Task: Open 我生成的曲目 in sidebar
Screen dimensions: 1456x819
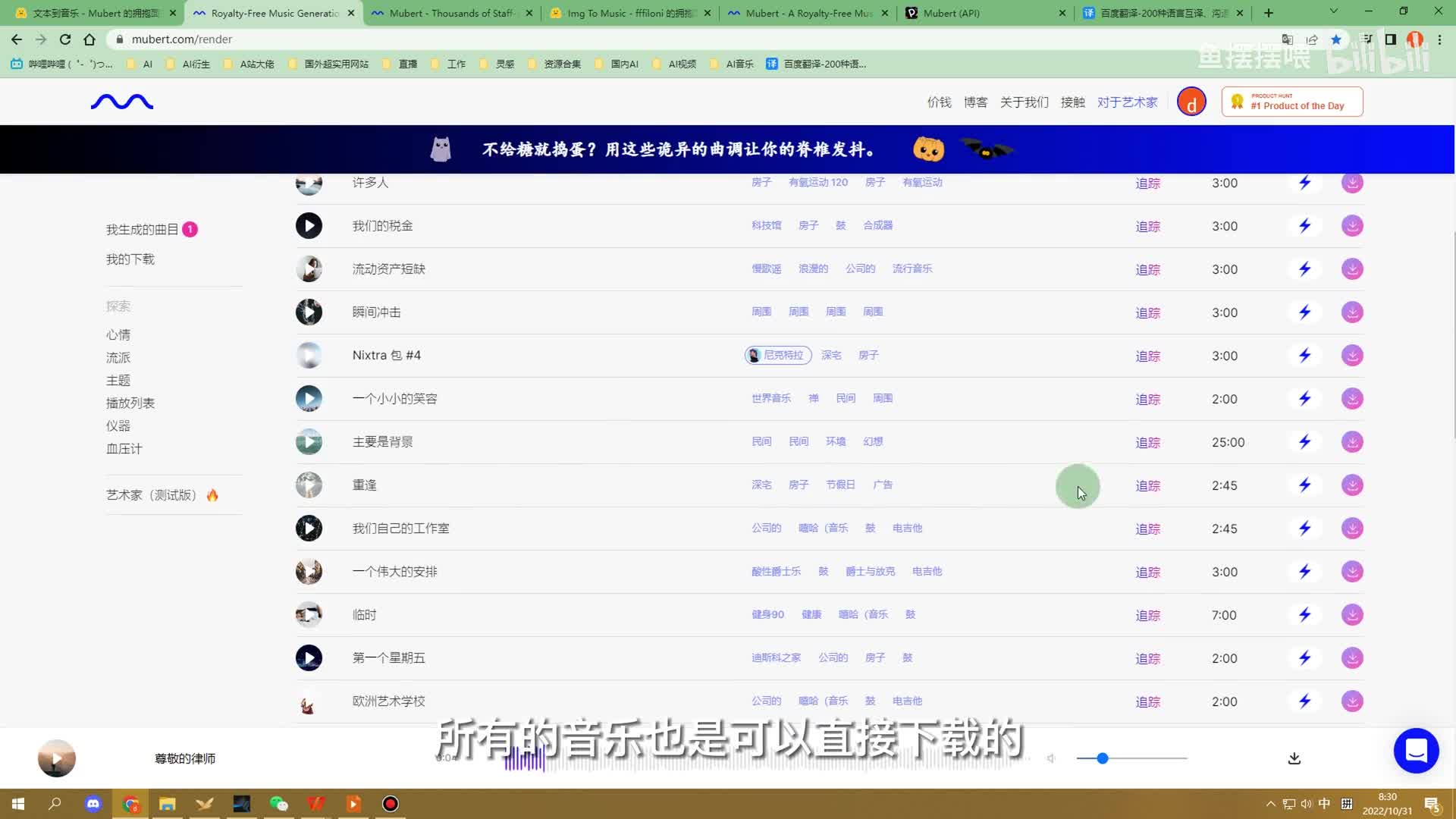Action: click(x=143, y=230)
